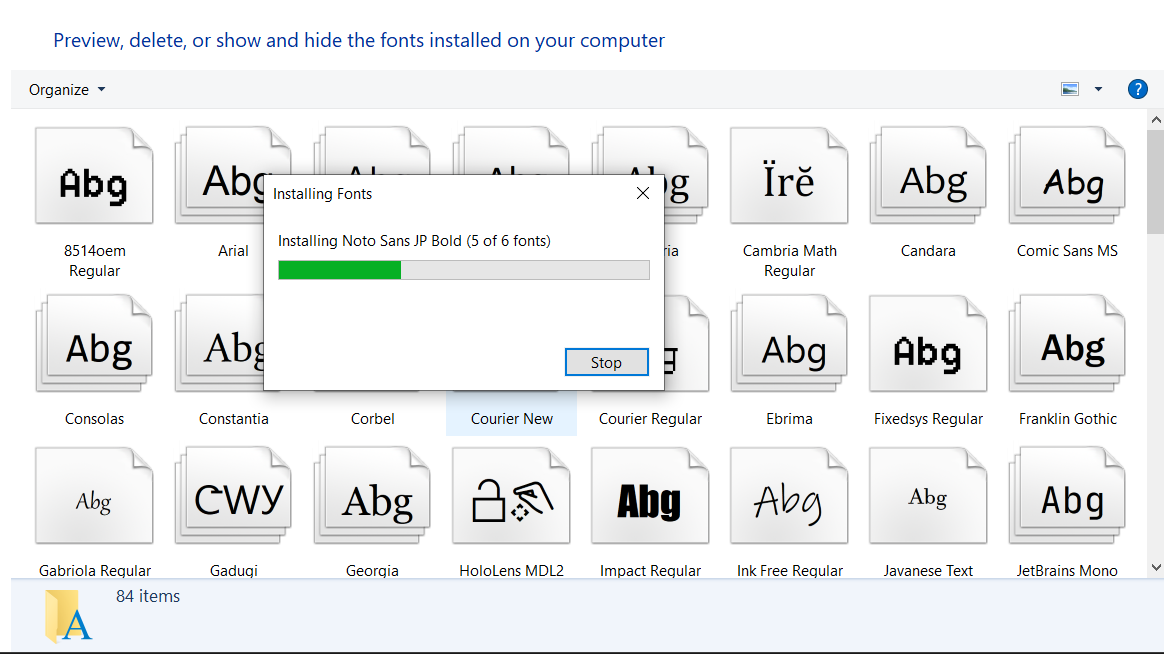The width and height of the screenshot is (1164, 654).
Task: Select the Cambria Math Regular font icon
Action: coord(789,176)
